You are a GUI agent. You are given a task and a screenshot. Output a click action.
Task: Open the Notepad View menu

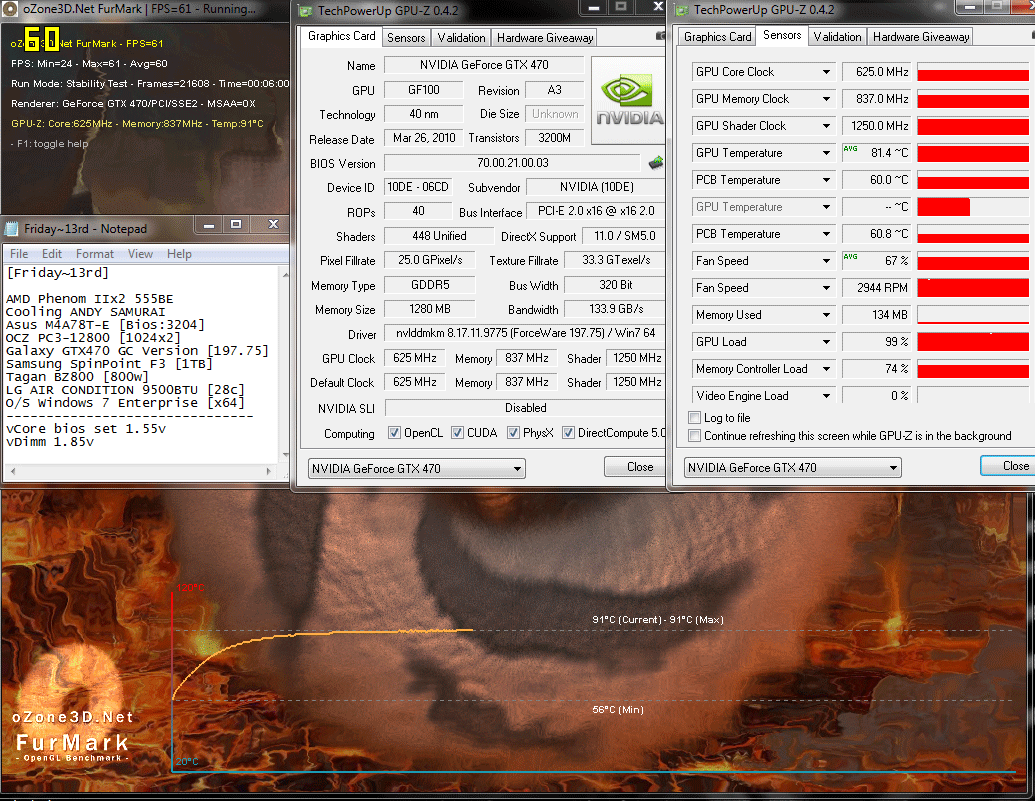tap(140, 254)
